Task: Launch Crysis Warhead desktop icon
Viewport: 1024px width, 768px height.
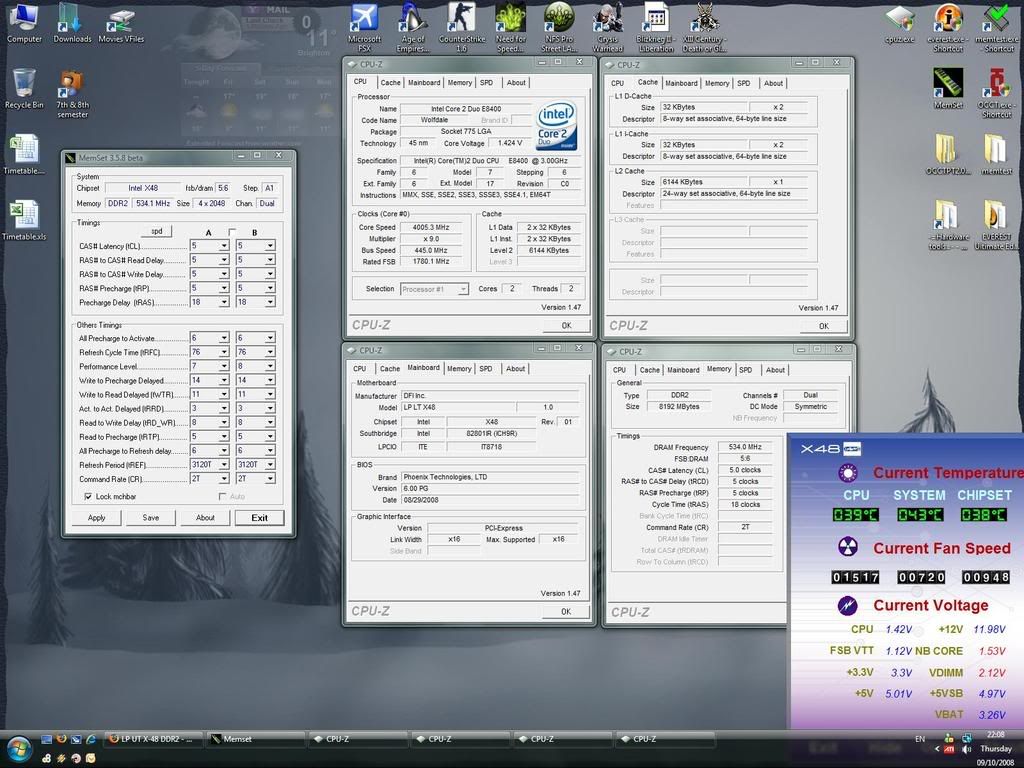Action: (607, 27)
